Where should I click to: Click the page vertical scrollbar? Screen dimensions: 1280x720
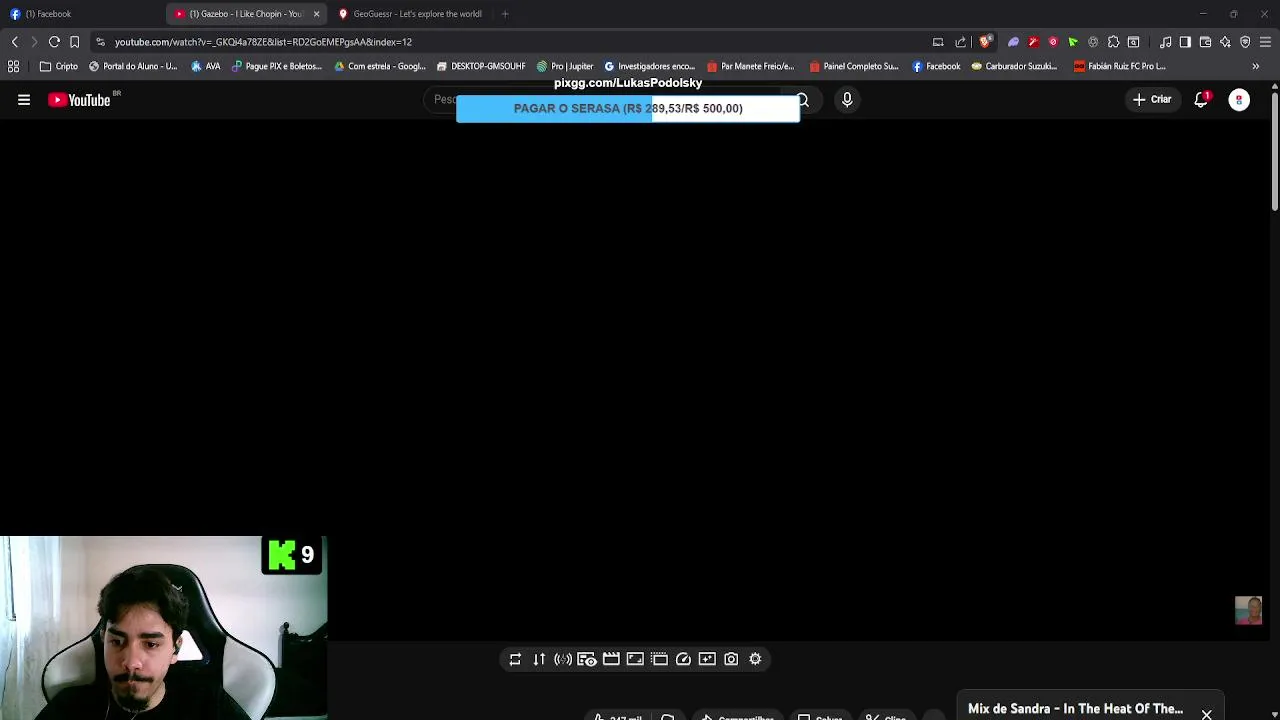point(1274,150)
